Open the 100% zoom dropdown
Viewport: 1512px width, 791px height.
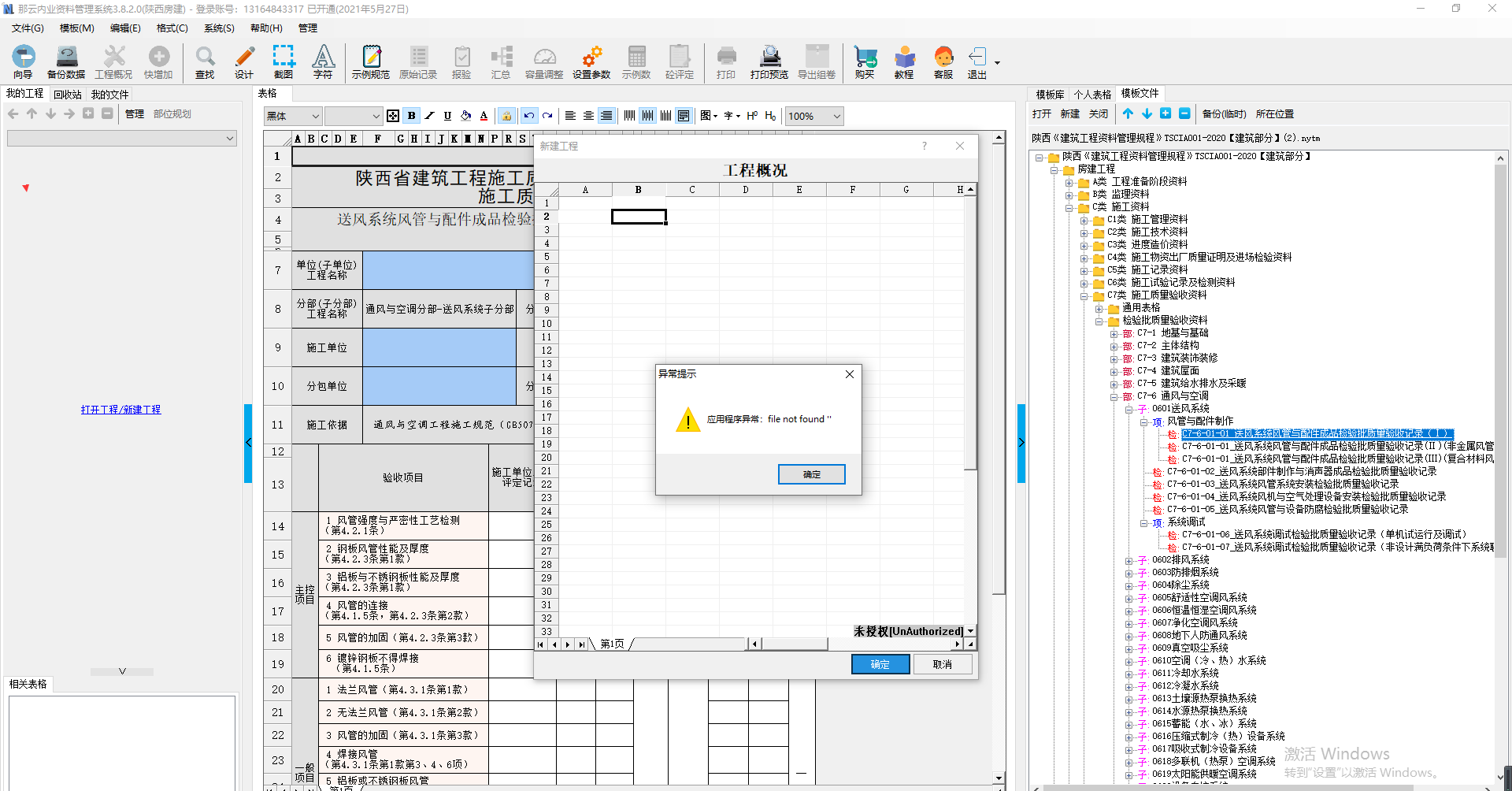click(x=836, y=117)
